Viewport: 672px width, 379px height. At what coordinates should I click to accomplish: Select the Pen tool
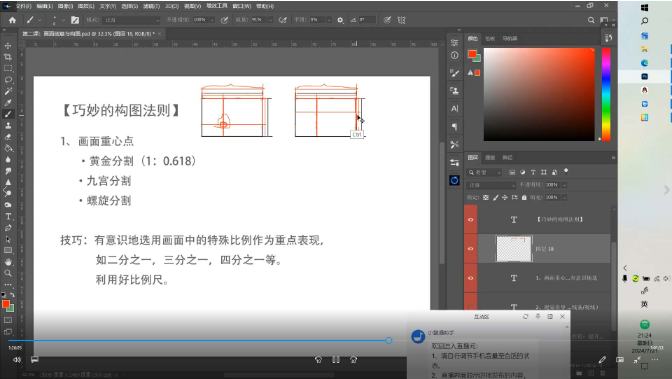click(8, 228)
